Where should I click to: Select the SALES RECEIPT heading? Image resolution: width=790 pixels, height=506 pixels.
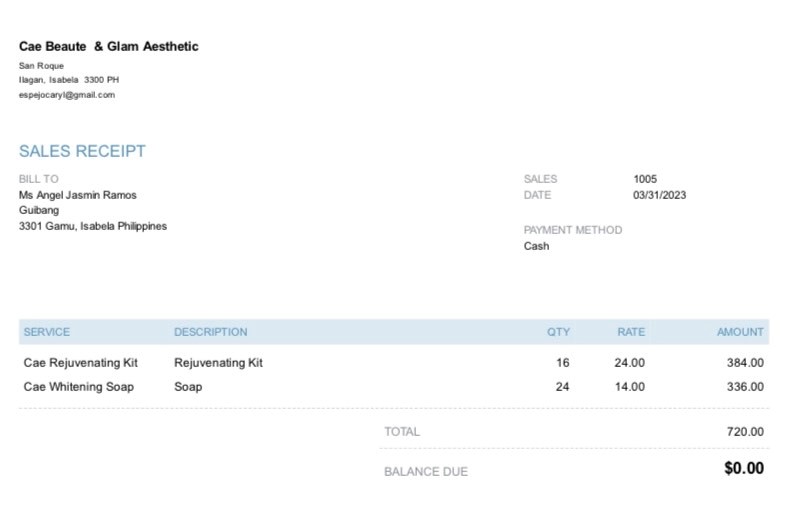[82, 151]
